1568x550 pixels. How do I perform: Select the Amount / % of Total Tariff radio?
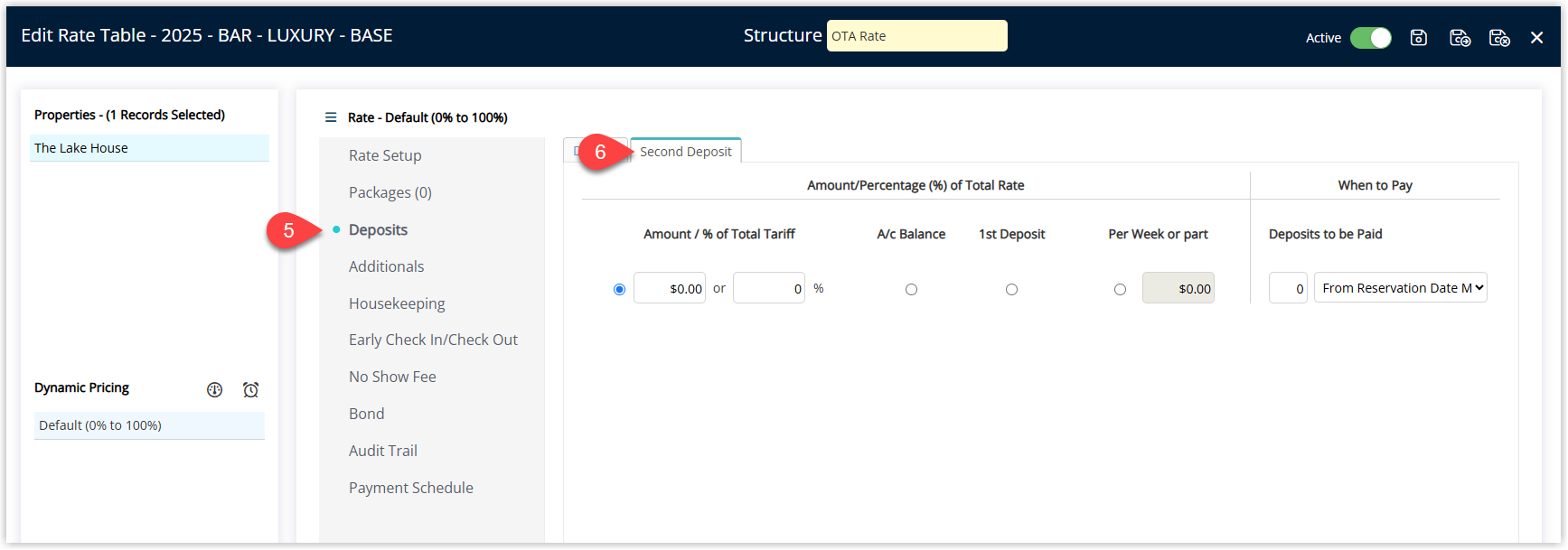pos(619,289)
